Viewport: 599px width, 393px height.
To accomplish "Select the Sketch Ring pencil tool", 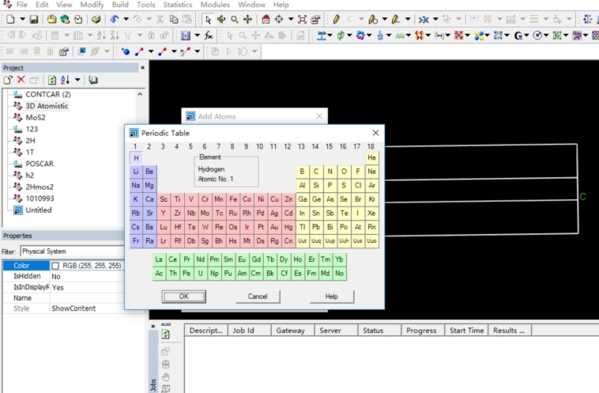I will (373, 19).
